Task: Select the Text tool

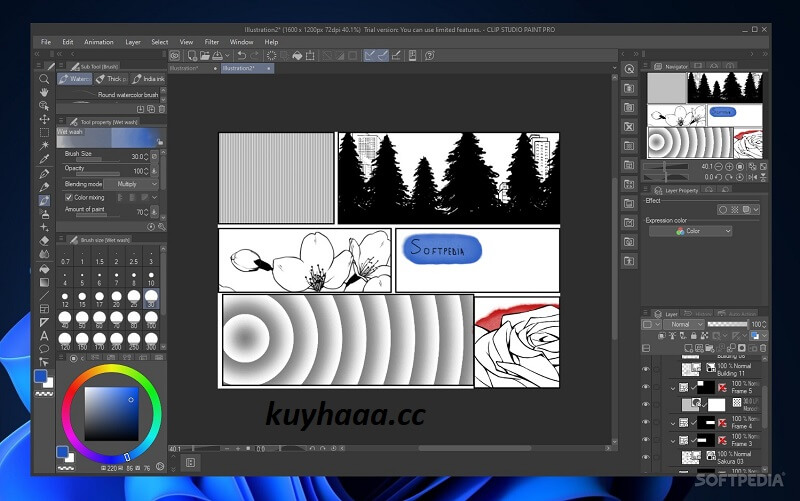Action: point(44,336)
